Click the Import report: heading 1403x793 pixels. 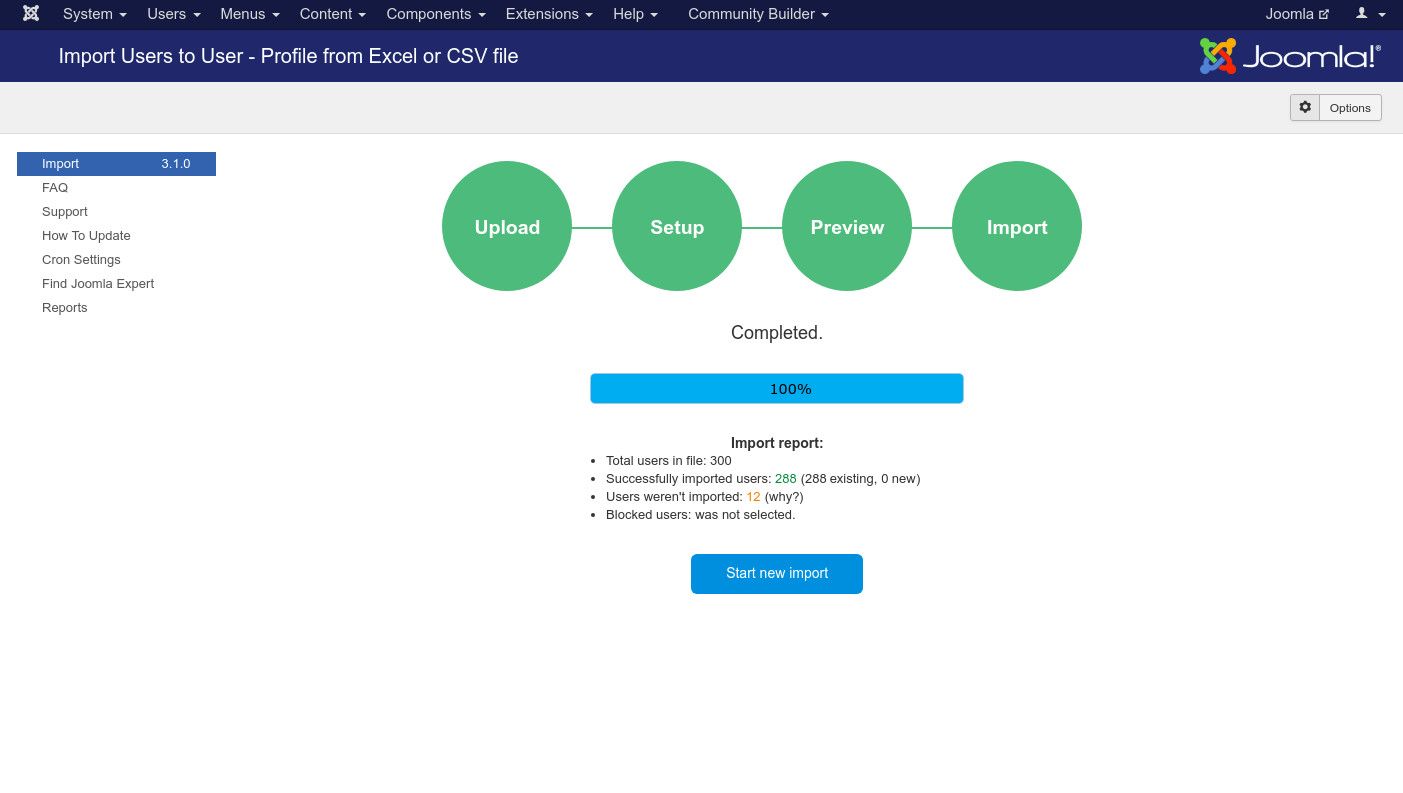pos(777,443)
